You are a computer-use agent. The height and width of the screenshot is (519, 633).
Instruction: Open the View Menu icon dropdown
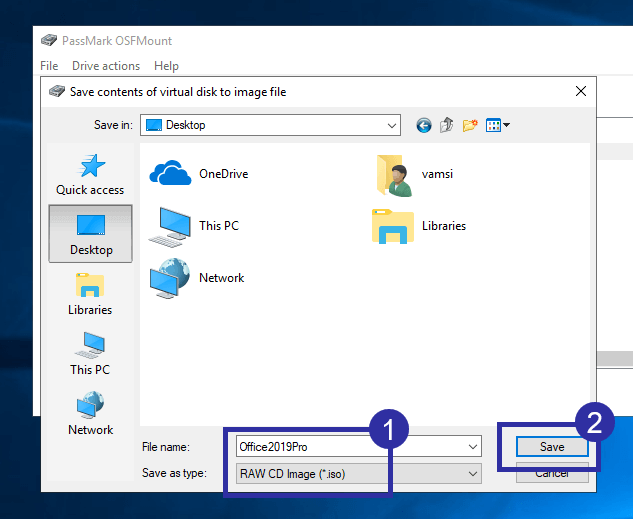(498, 125)
